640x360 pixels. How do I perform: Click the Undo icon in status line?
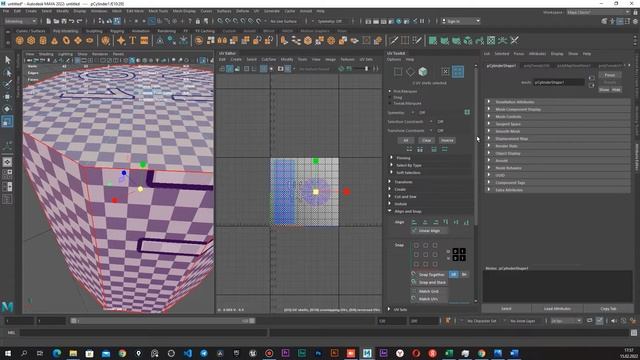(72, 21)
